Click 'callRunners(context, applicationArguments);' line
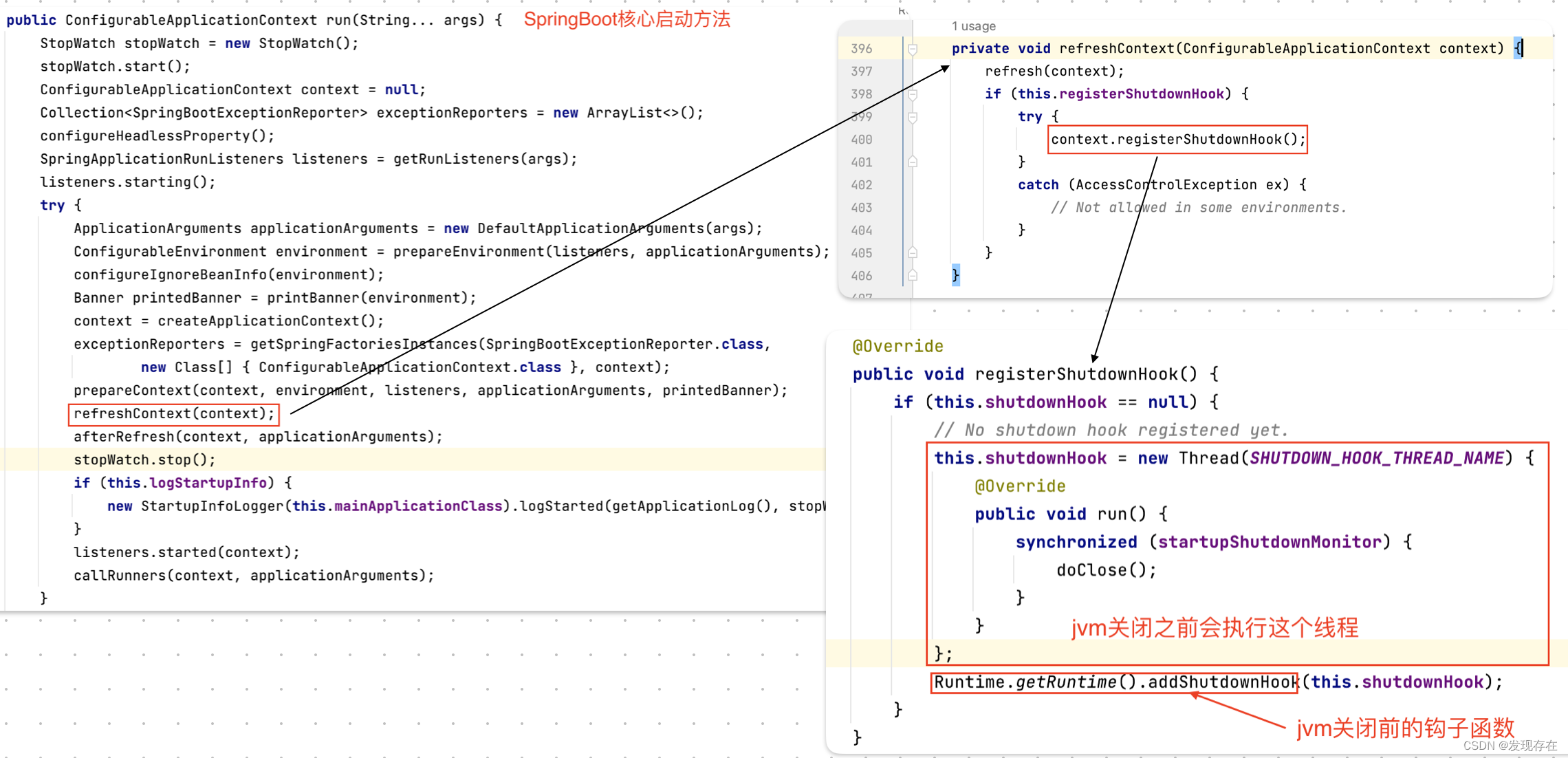 [254, 576]
